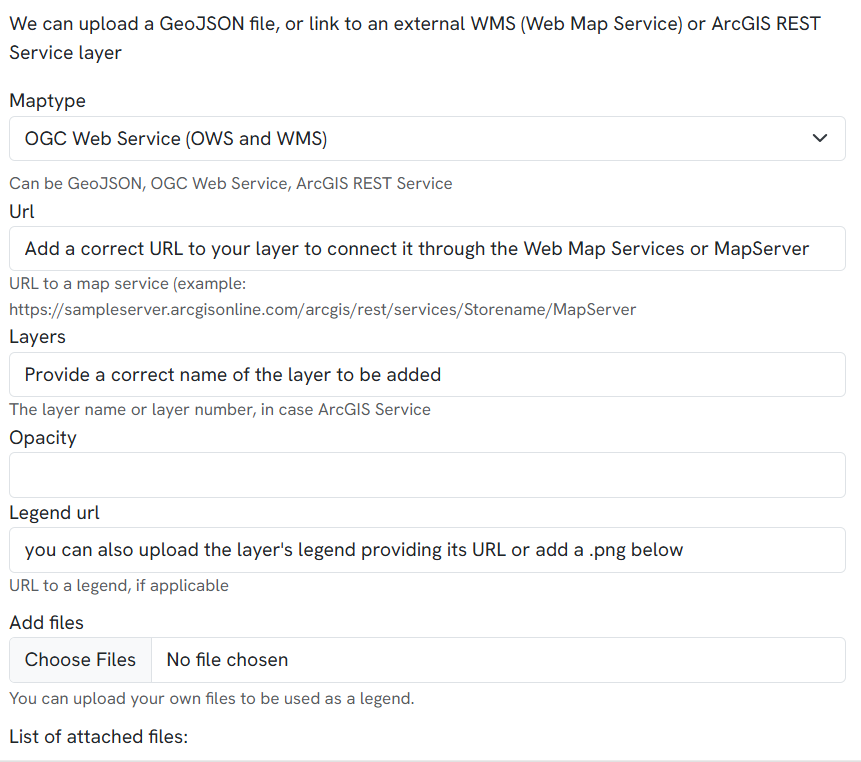861x762 pixels.
Task: Click the Layers field label
Action: pyautogui.click(x=37, y=337)
